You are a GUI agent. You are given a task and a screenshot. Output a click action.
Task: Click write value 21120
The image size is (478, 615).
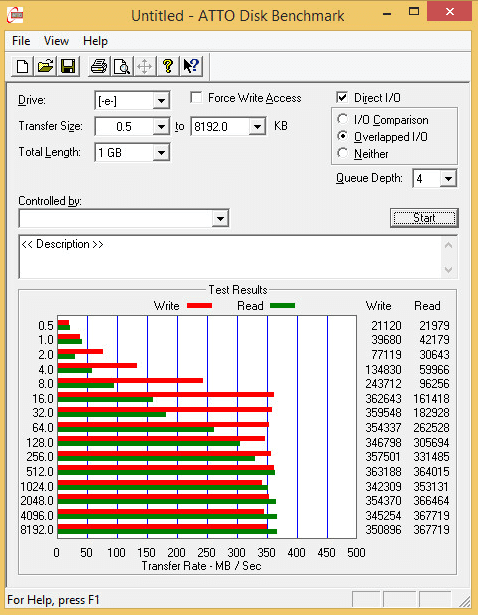(386, 326)
